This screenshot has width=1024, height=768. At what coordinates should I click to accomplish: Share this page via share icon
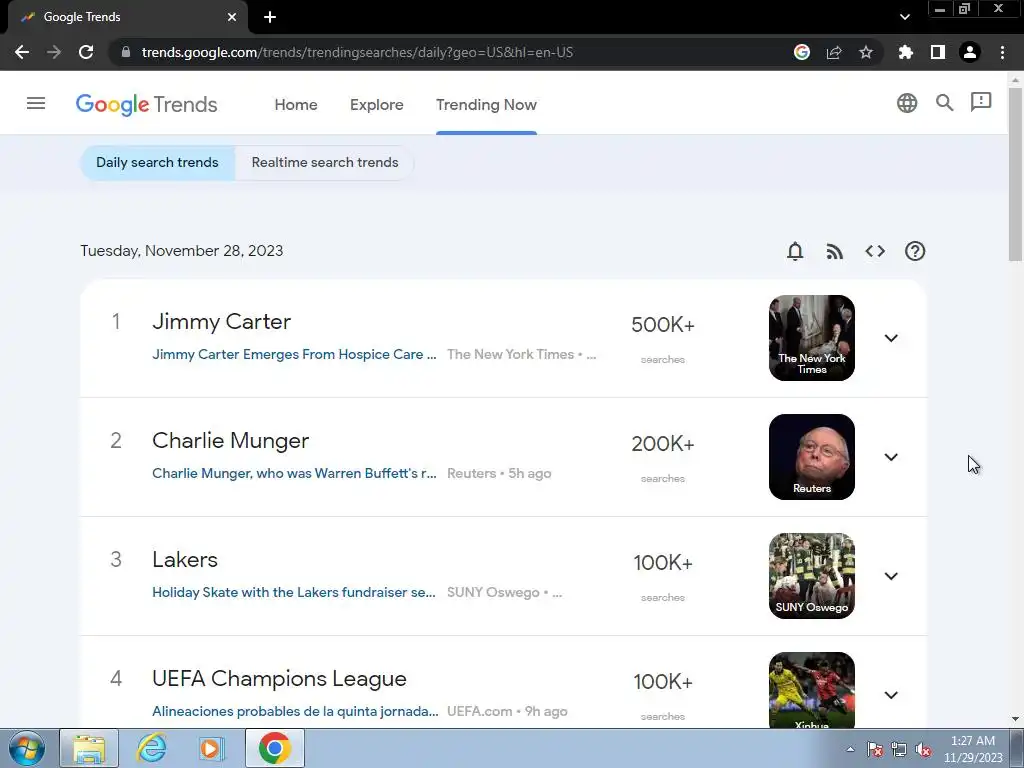point(834,52)
